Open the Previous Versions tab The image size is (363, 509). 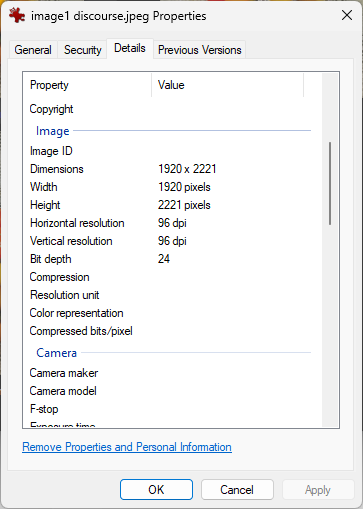point(199,50)
